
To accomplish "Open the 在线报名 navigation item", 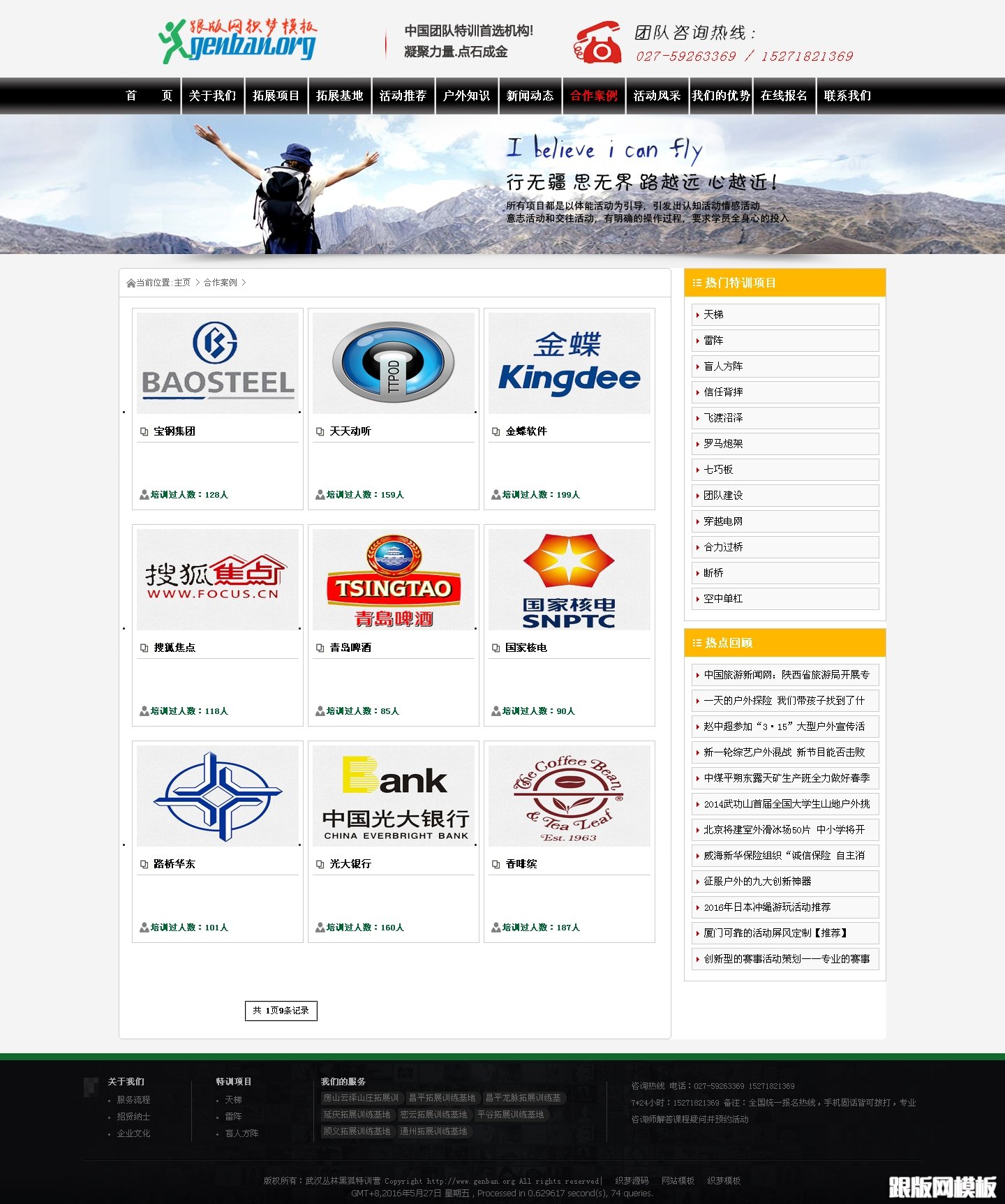I will point(784,96).
